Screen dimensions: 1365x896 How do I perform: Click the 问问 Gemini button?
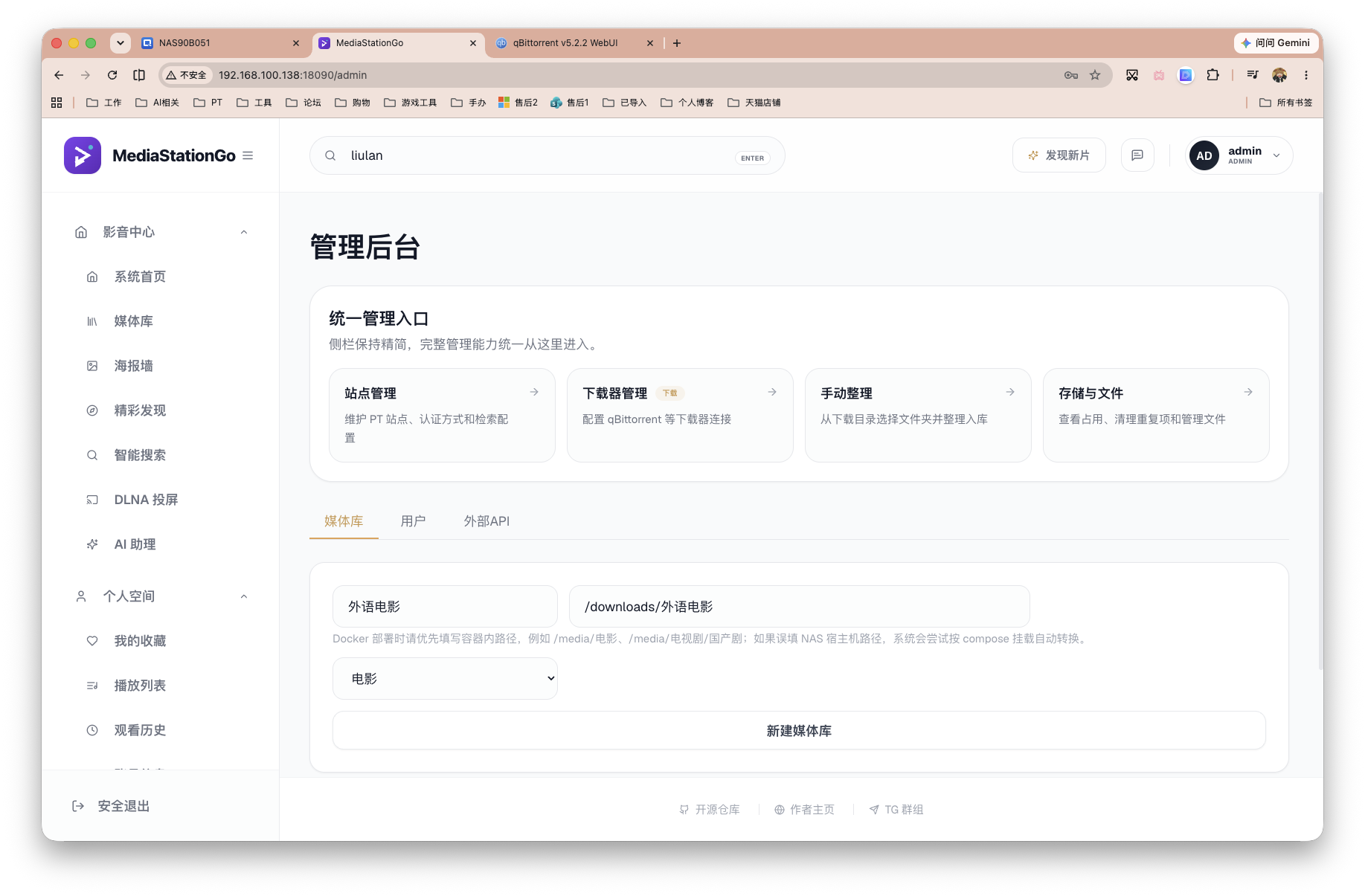tap(1276, 43)
